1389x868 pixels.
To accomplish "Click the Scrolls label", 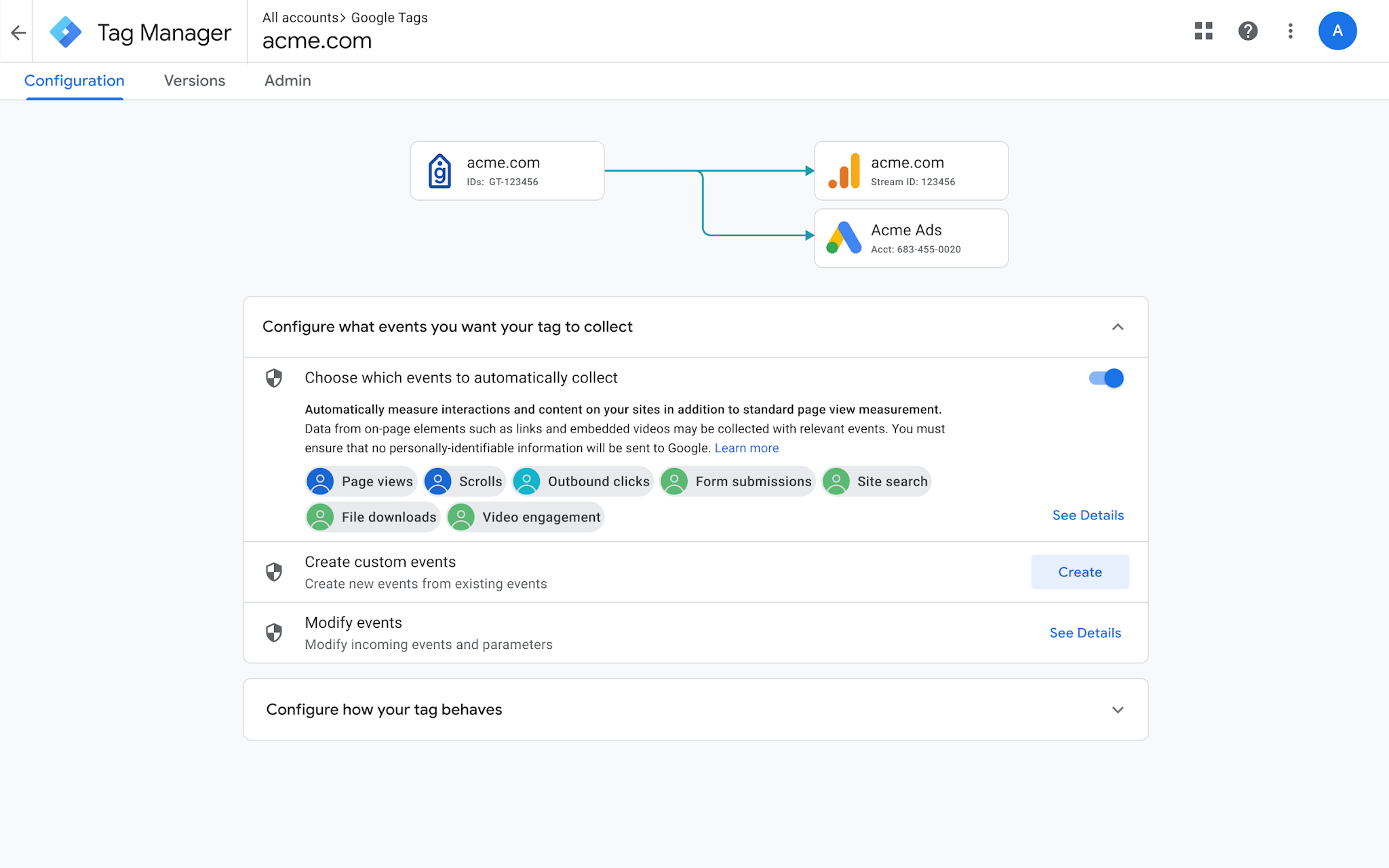I will pyautogui.click(x=480, y=481).
